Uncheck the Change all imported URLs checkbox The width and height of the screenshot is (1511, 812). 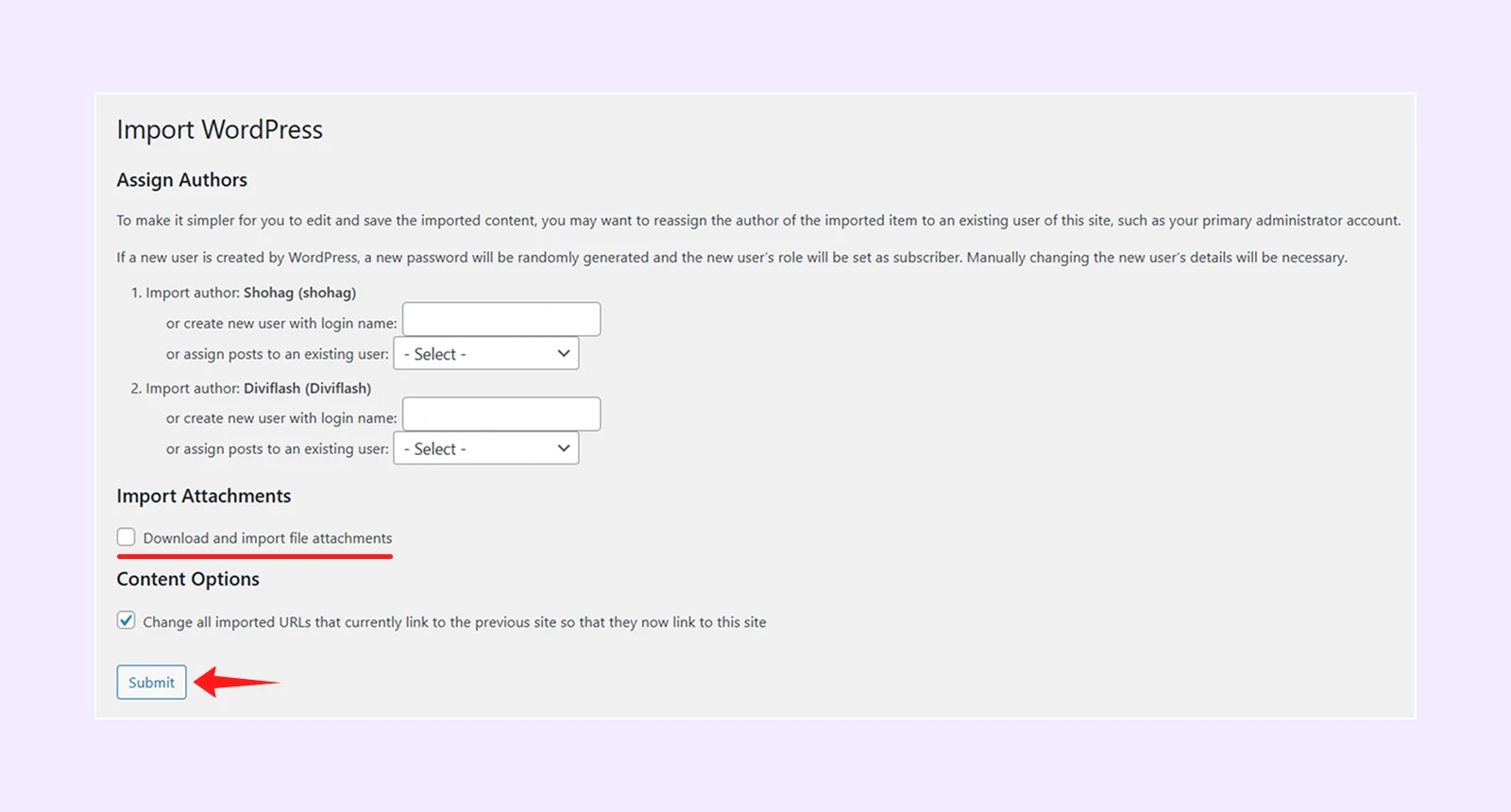(127, 620)
